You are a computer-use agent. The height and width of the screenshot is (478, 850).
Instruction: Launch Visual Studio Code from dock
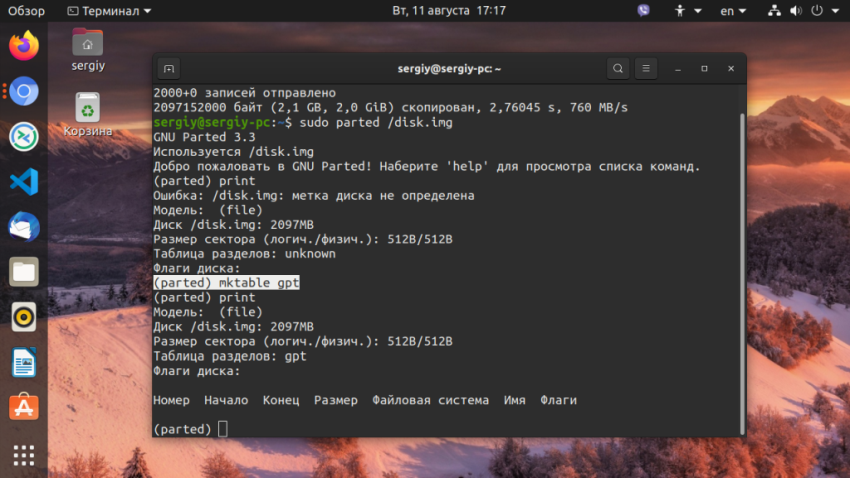click(x=24, y=182)
